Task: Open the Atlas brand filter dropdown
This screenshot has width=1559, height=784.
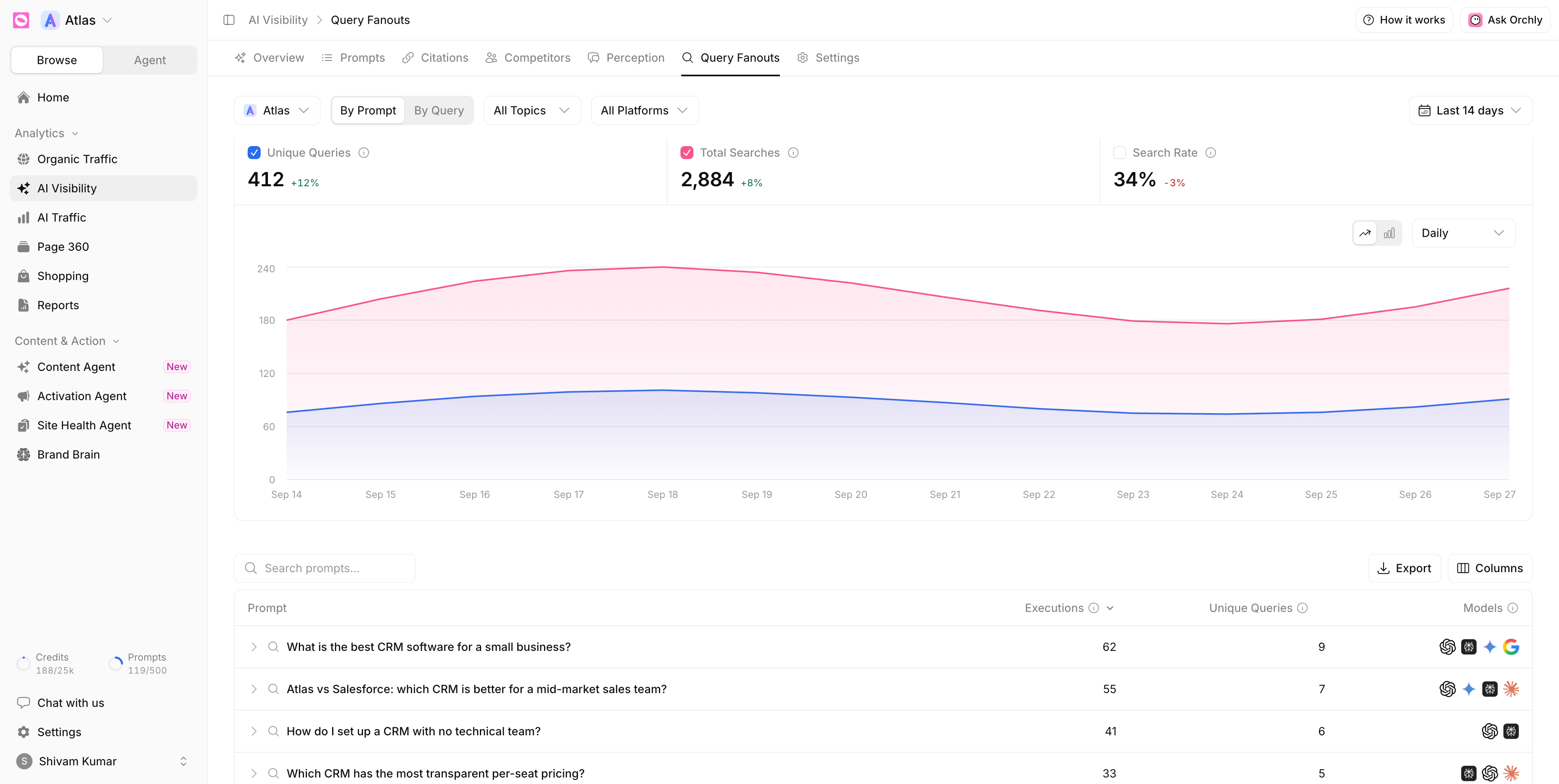Action: point(277,110)
